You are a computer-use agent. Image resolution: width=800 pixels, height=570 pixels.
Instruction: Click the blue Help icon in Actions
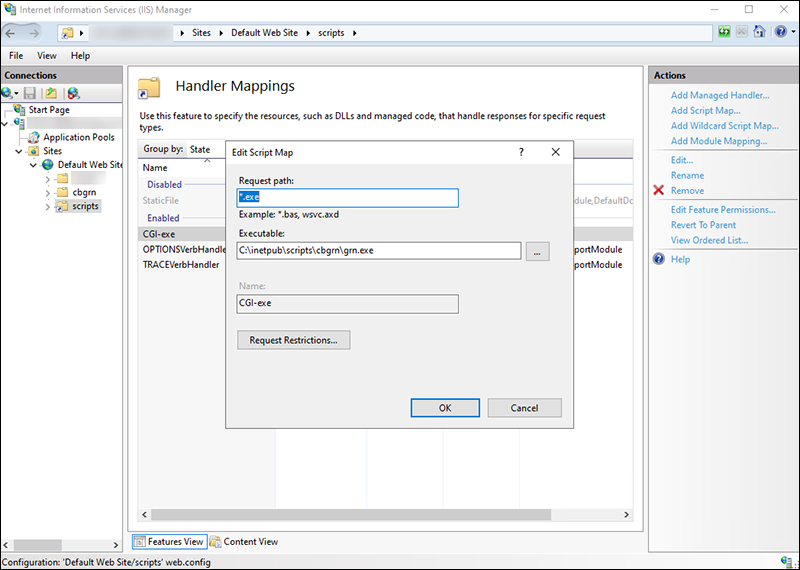pyautogui.click(x=659, y=259)
